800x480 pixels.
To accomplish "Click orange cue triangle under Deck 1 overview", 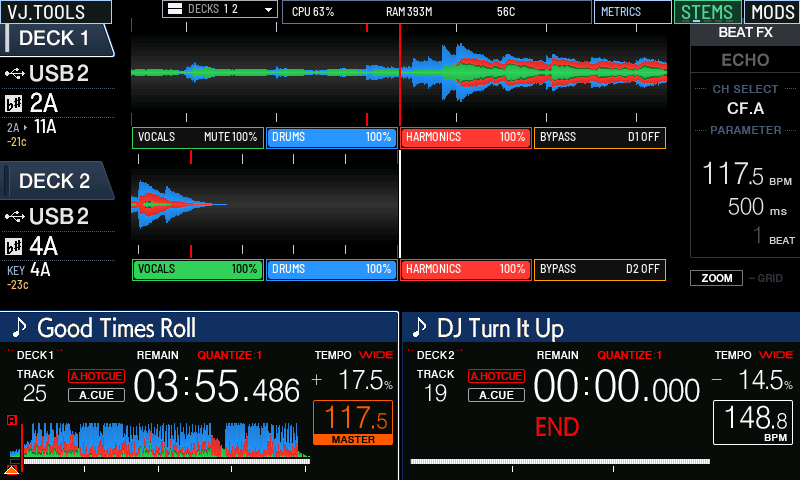I will tap(12, 469).
